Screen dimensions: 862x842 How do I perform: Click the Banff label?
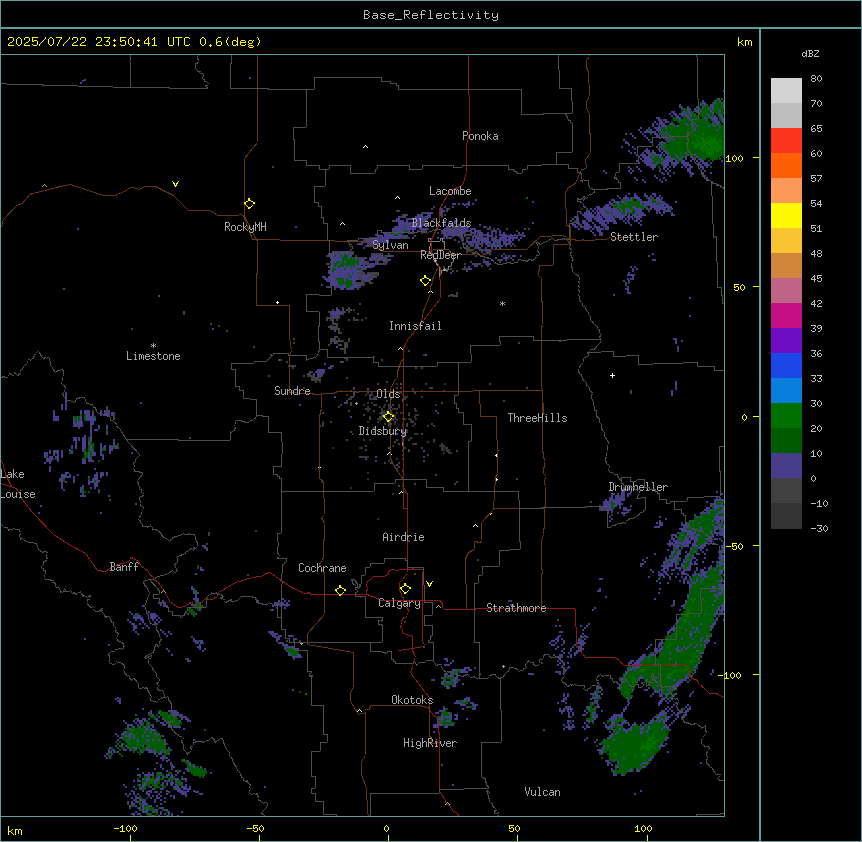click(x=124, y=567)
